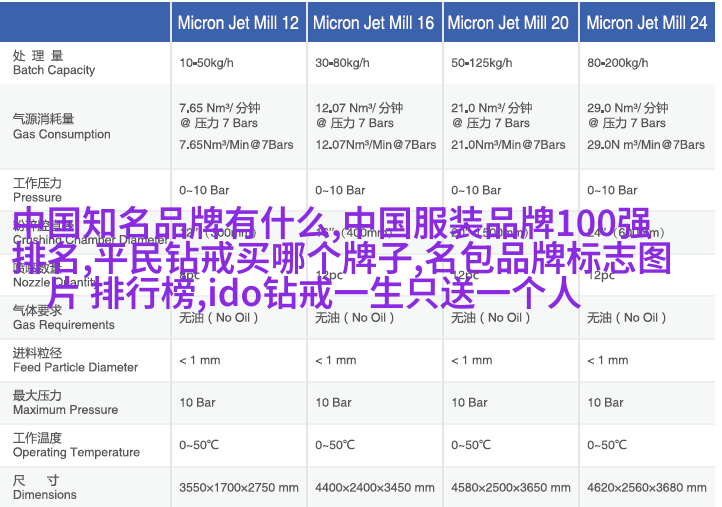The width and height of the screenshot is (722, 507).
Task: Click 0~50°C under Jet Mill 12
Action: tap(199, 445)
